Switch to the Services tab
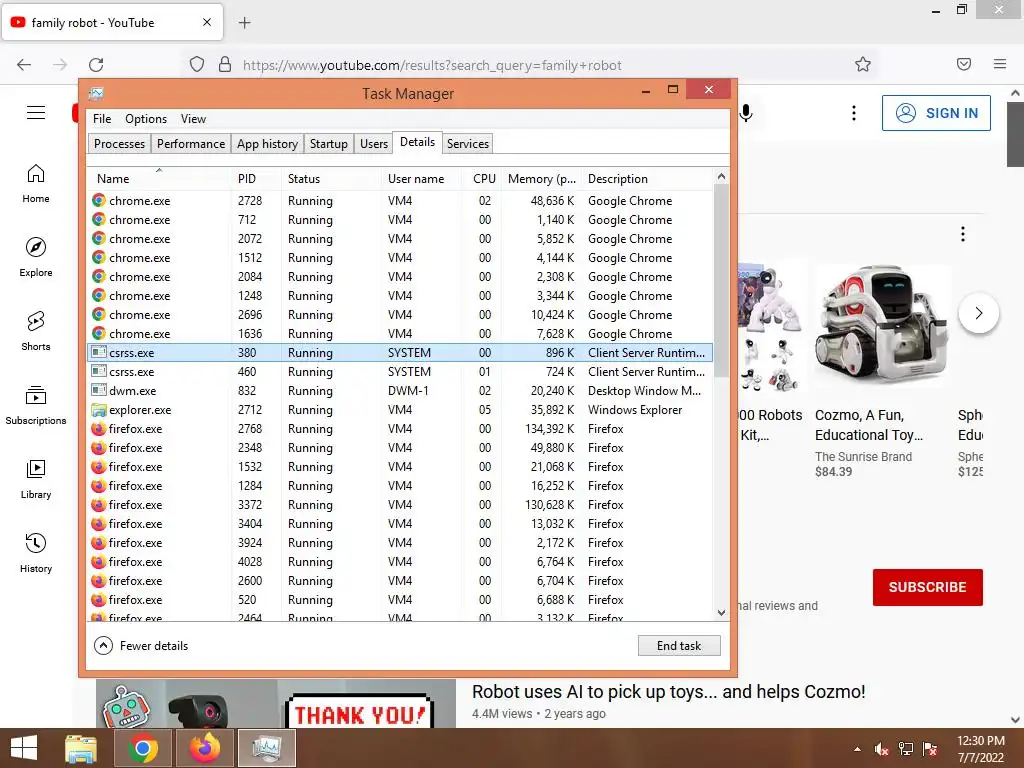 [468, 144]
